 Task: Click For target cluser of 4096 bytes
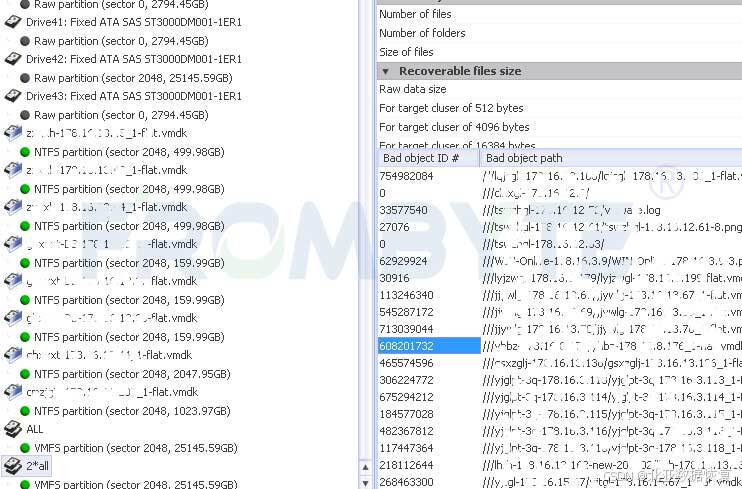560,127
